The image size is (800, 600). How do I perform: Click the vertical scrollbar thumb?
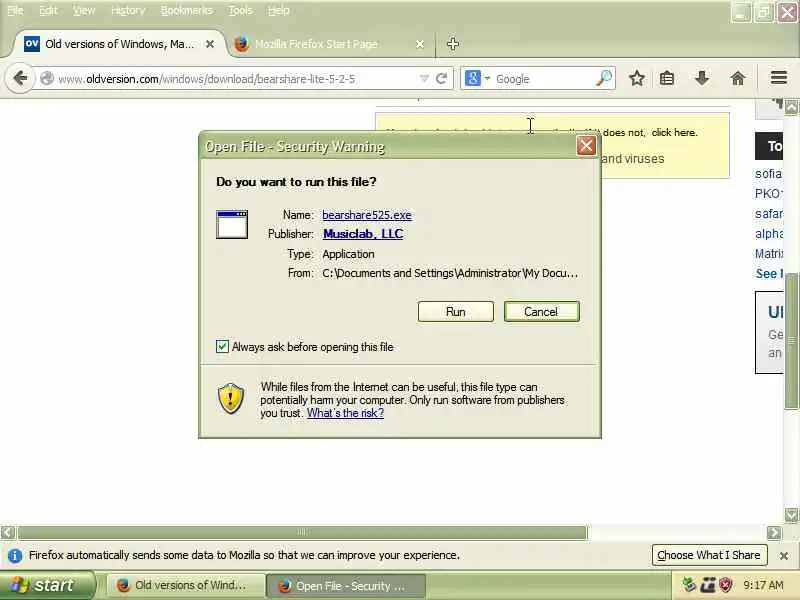(x=791, y=340)
